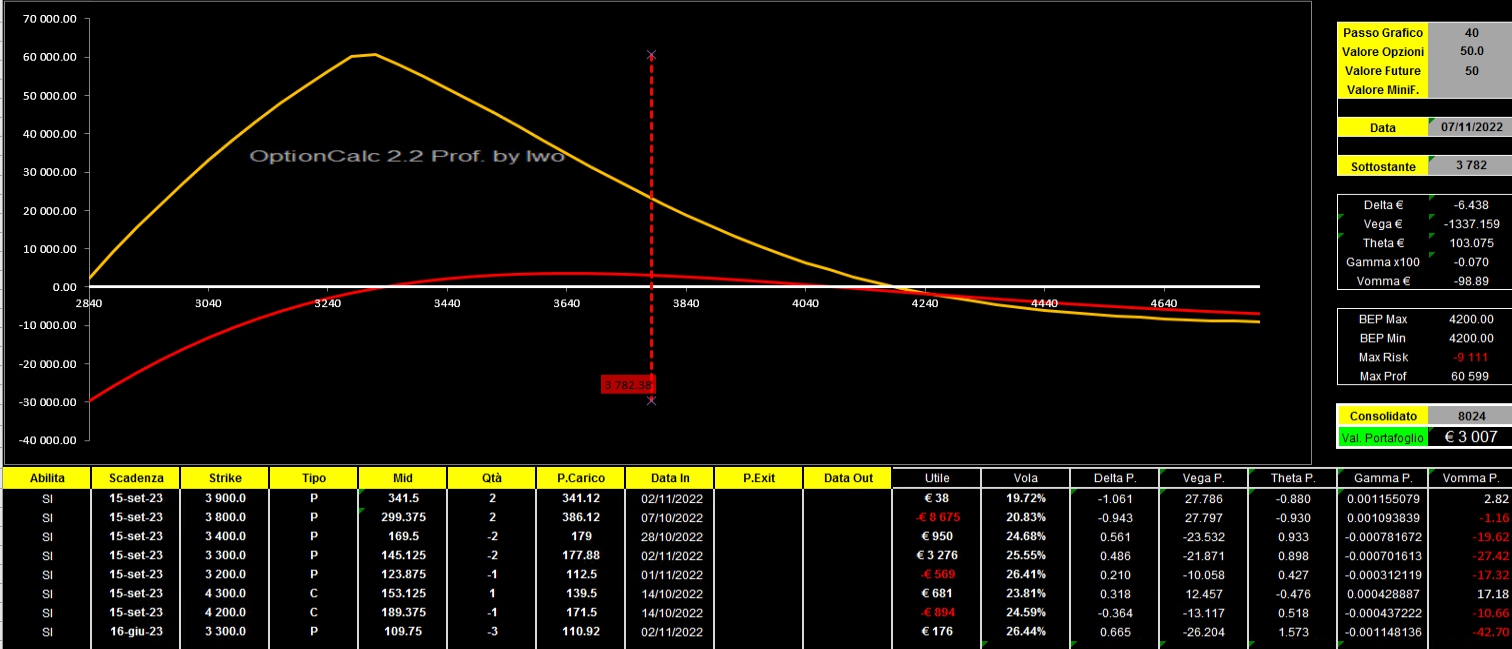The width and height of the screenshot is (1512, 649).
Task: Click the Strike cell 3 900.0
Action: (x=224, y=498)
